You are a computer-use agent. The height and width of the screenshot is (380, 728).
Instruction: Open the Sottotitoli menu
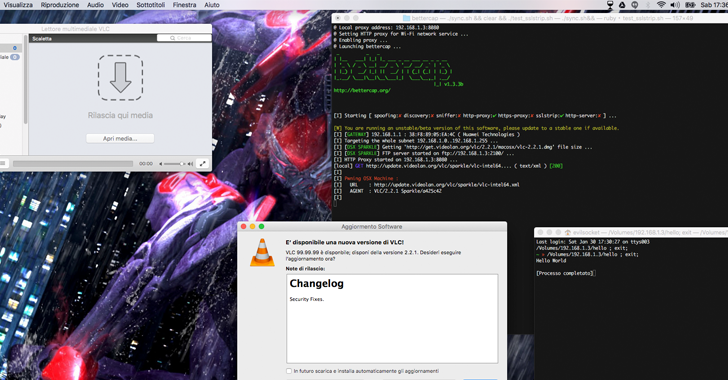pos(150,5)
